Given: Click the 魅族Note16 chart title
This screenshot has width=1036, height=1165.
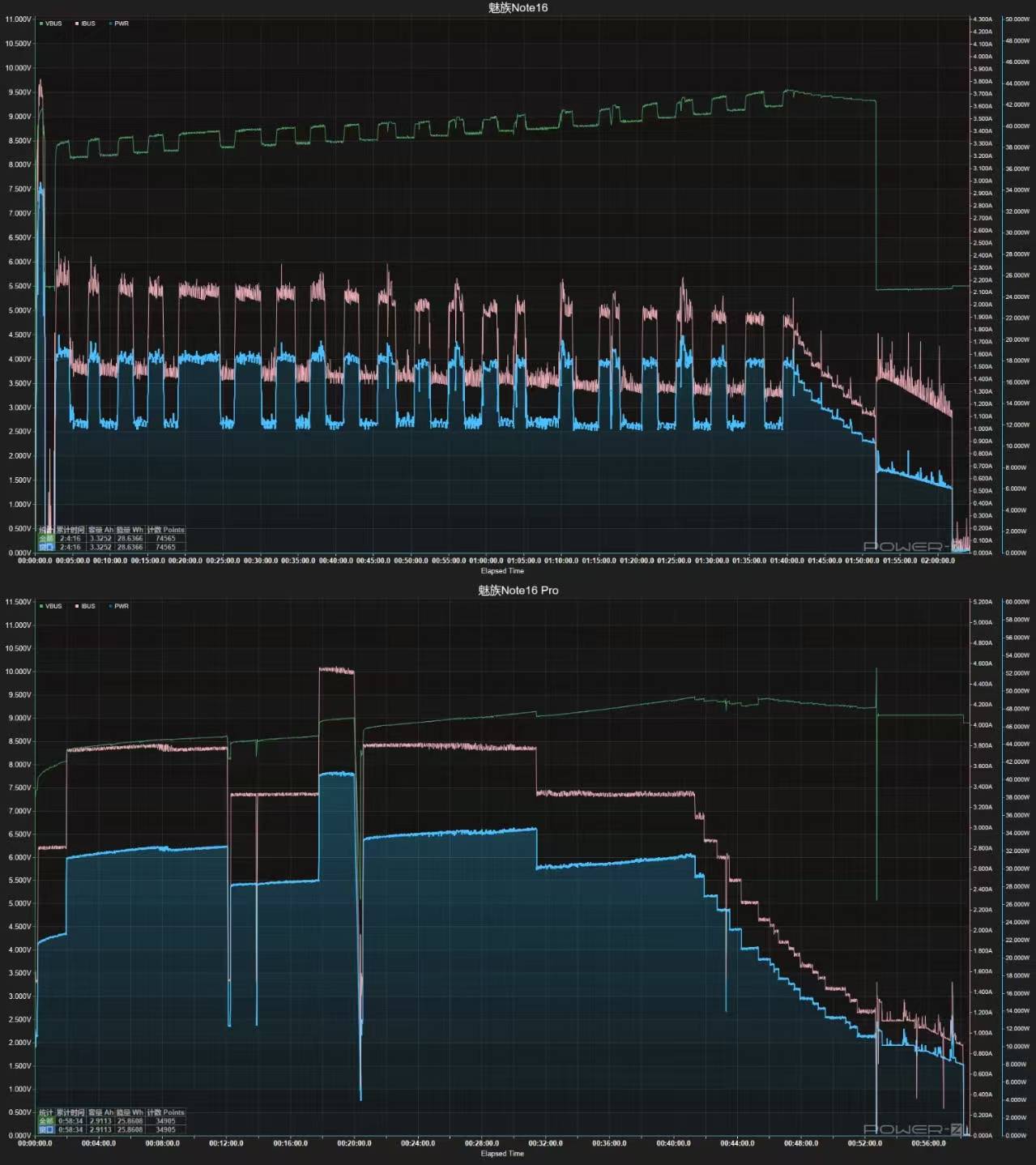Looking at the screenshot, I should 518,7.
